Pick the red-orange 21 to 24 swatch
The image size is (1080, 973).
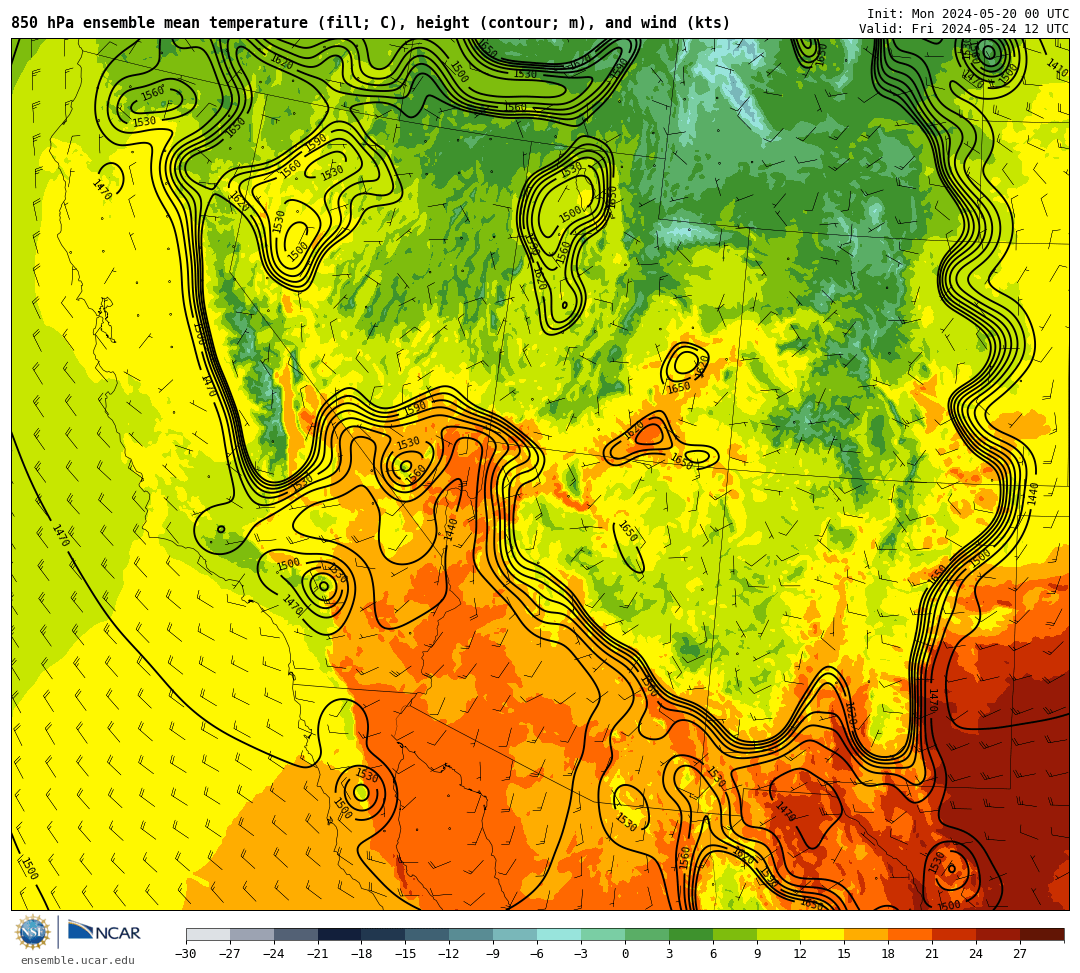coord(955,934)
